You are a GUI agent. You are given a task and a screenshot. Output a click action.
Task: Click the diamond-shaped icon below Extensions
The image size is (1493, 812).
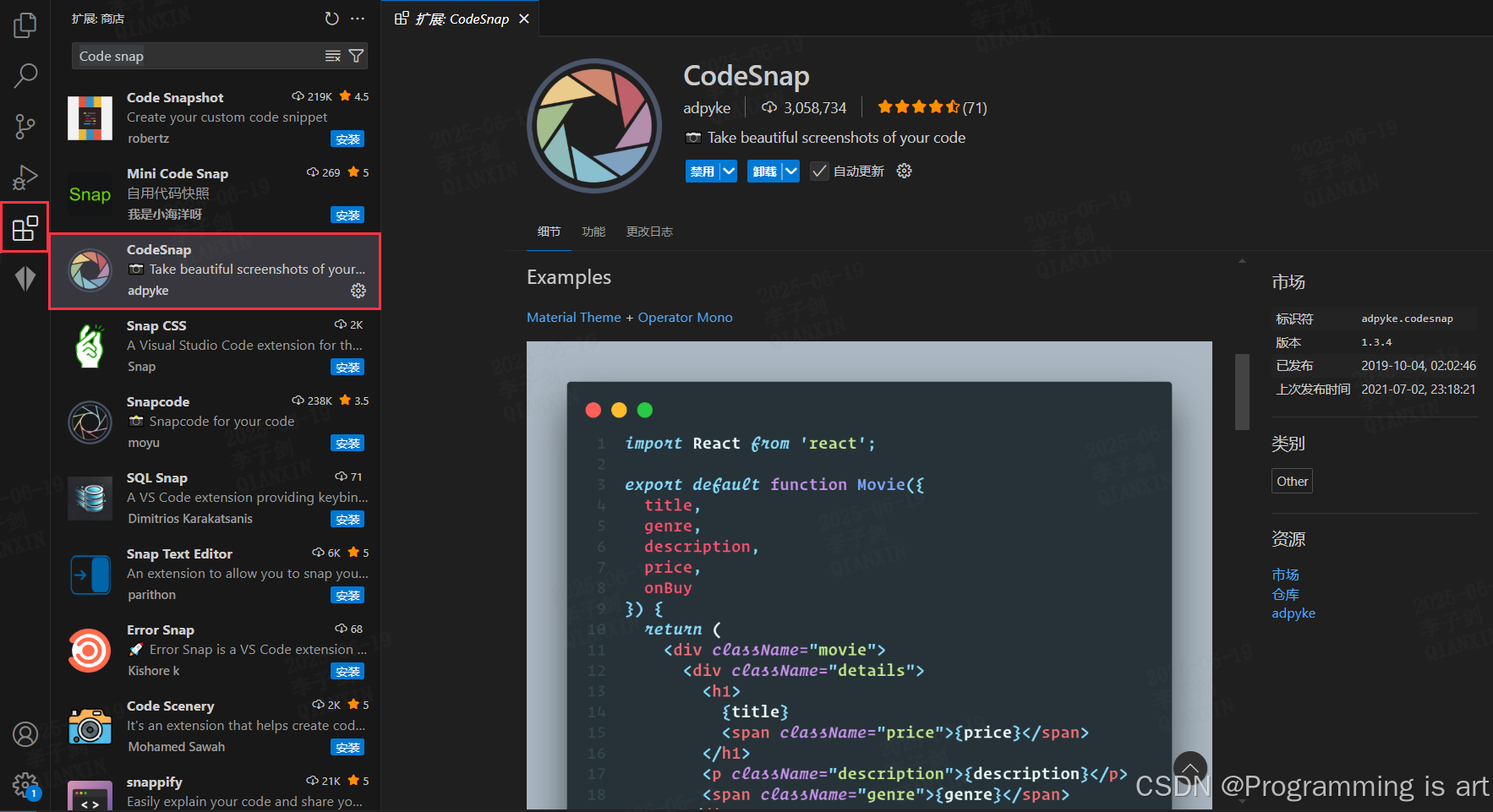(x=25, y=278)
